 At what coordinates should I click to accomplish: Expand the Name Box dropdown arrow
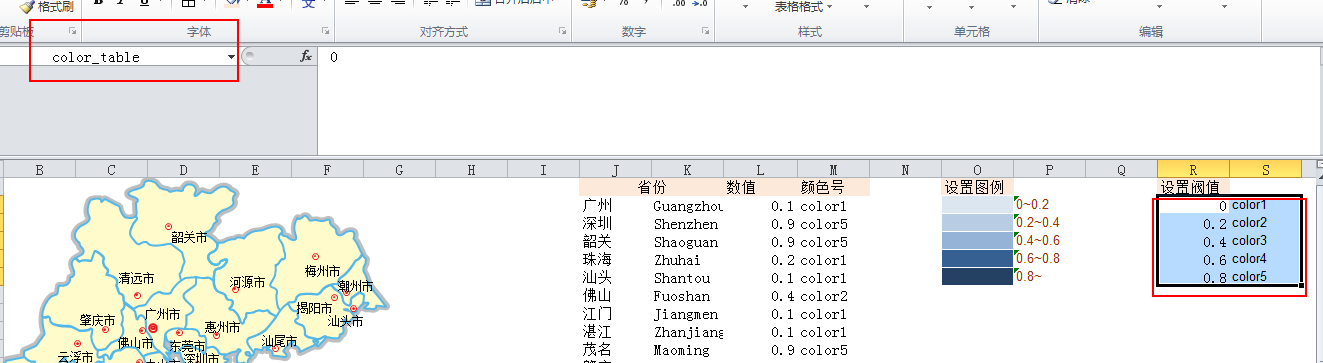(x=231, y=57)
